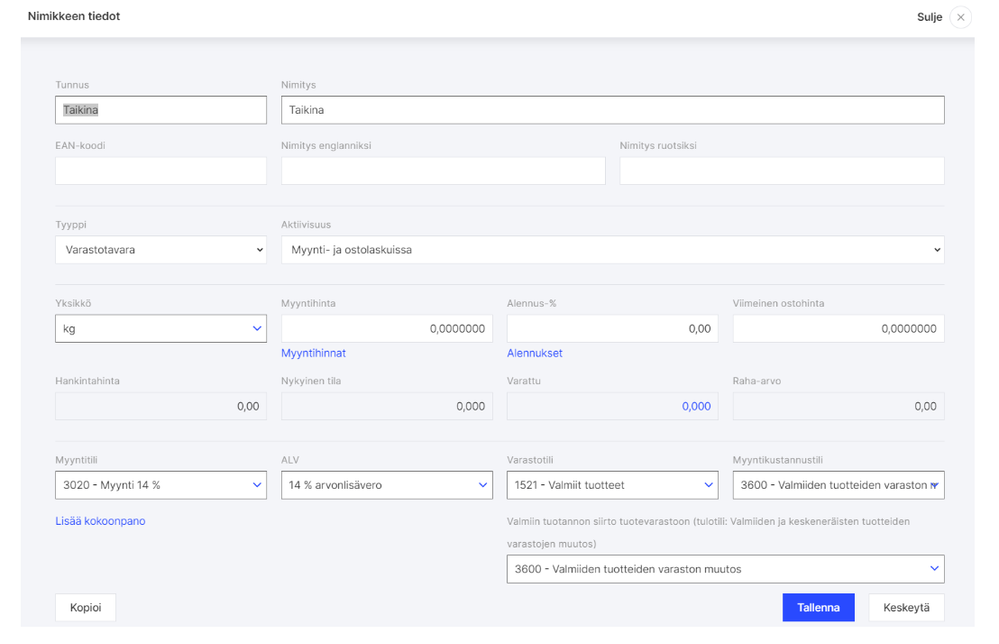The image size is (999, 644).
Task: Expand the Myyntitili account dropdown
Action: click(x=160, y=485)
